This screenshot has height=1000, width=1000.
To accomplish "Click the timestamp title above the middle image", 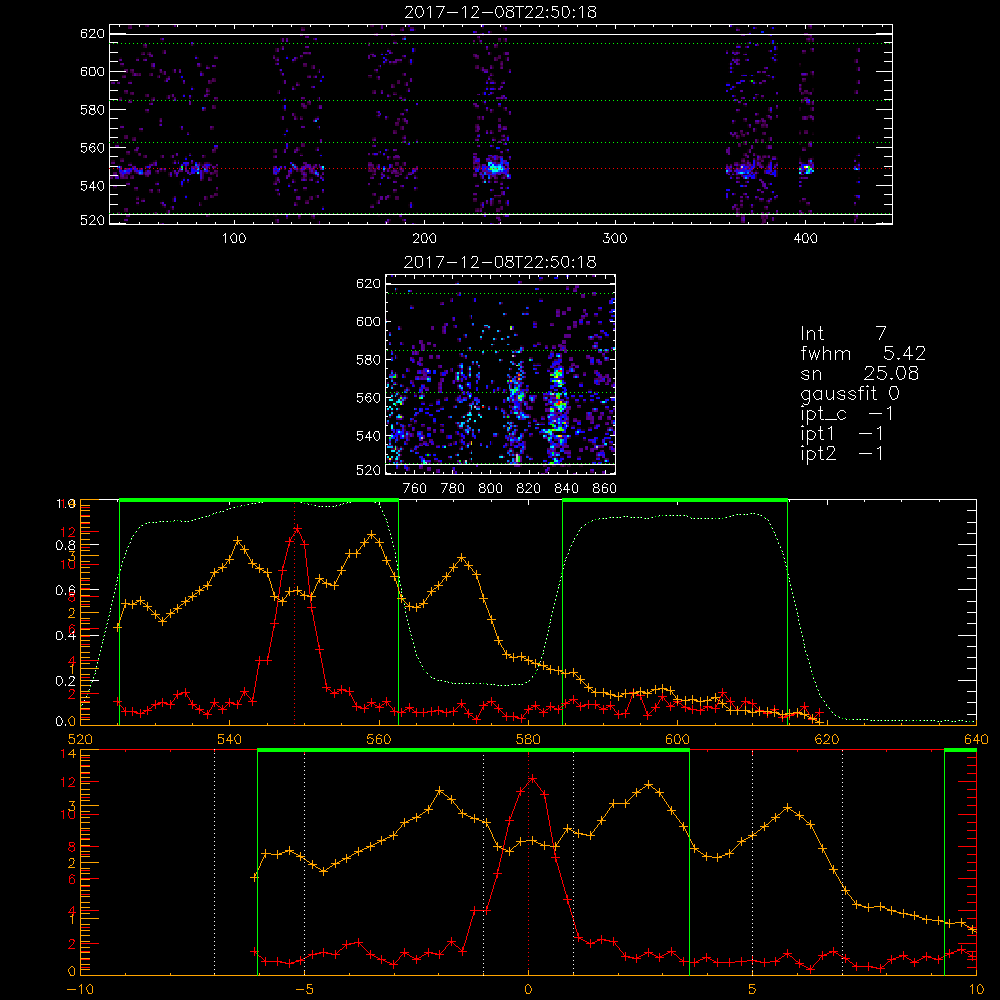I will [501, 262].
